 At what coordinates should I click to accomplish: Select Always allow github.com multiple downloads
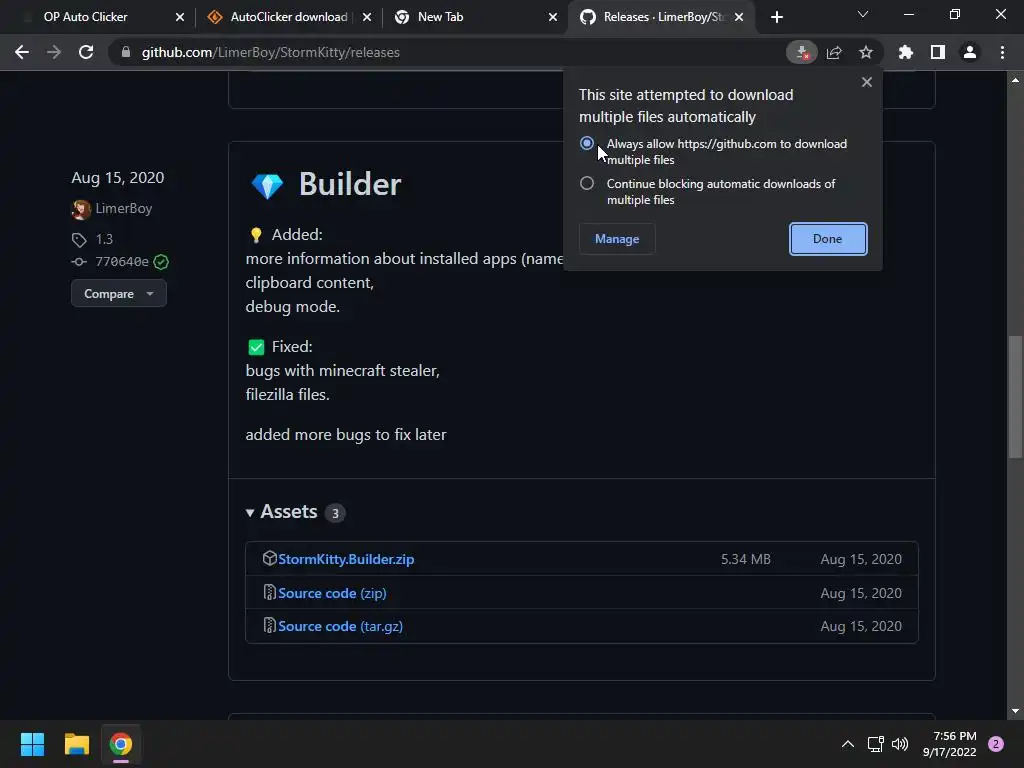click(x=587, y=143)
